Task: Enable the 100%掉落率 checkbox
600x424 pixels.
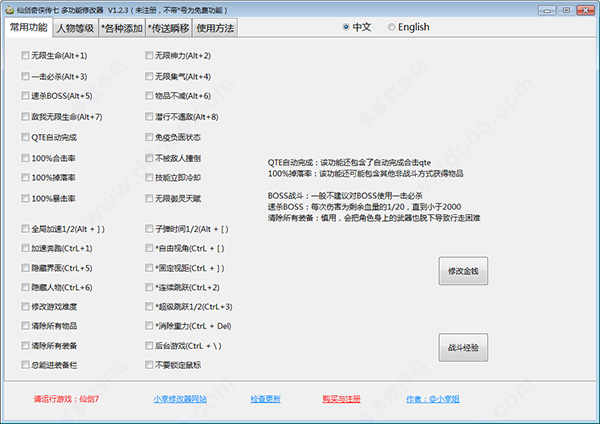Action: pos(25,178)
